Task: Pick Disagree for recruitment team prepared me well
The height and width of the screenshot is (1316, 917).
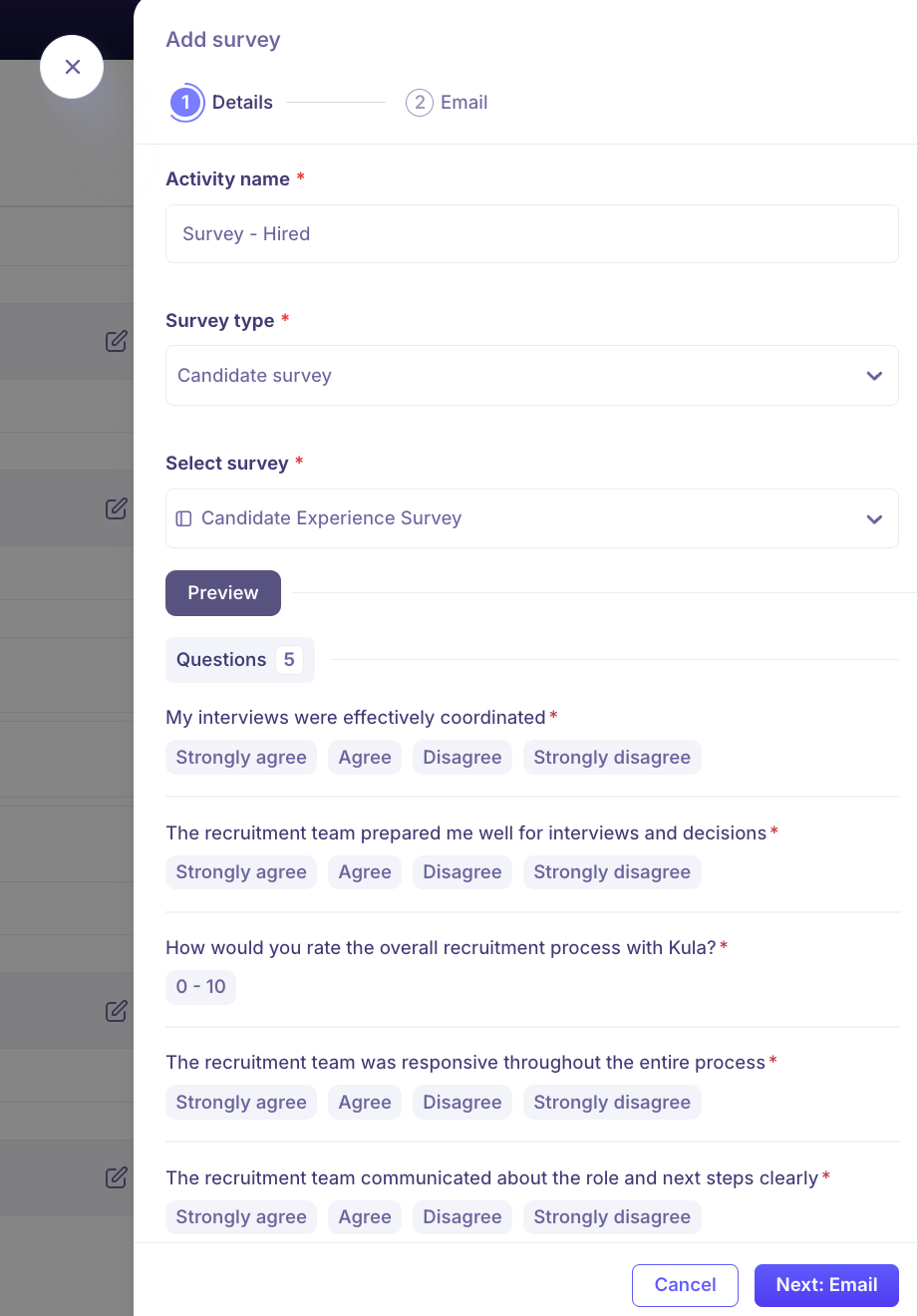Action: (461, 872)
